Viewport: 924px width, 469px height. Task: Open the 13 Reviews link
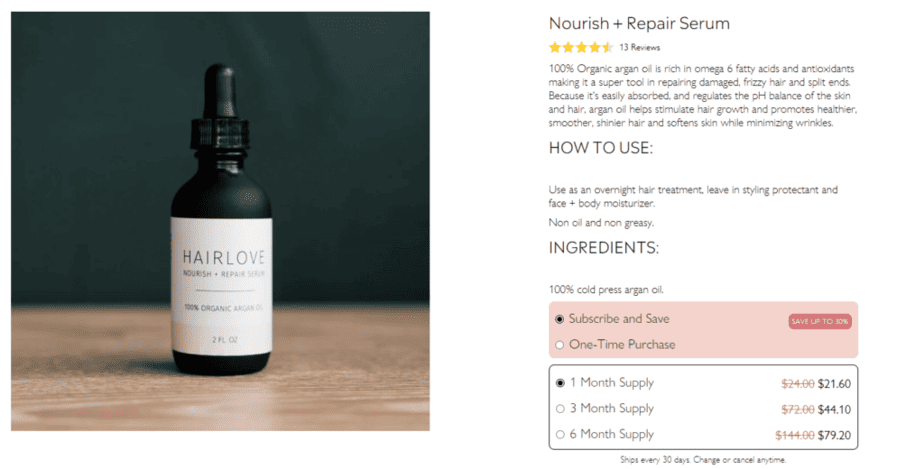(639, 48)
